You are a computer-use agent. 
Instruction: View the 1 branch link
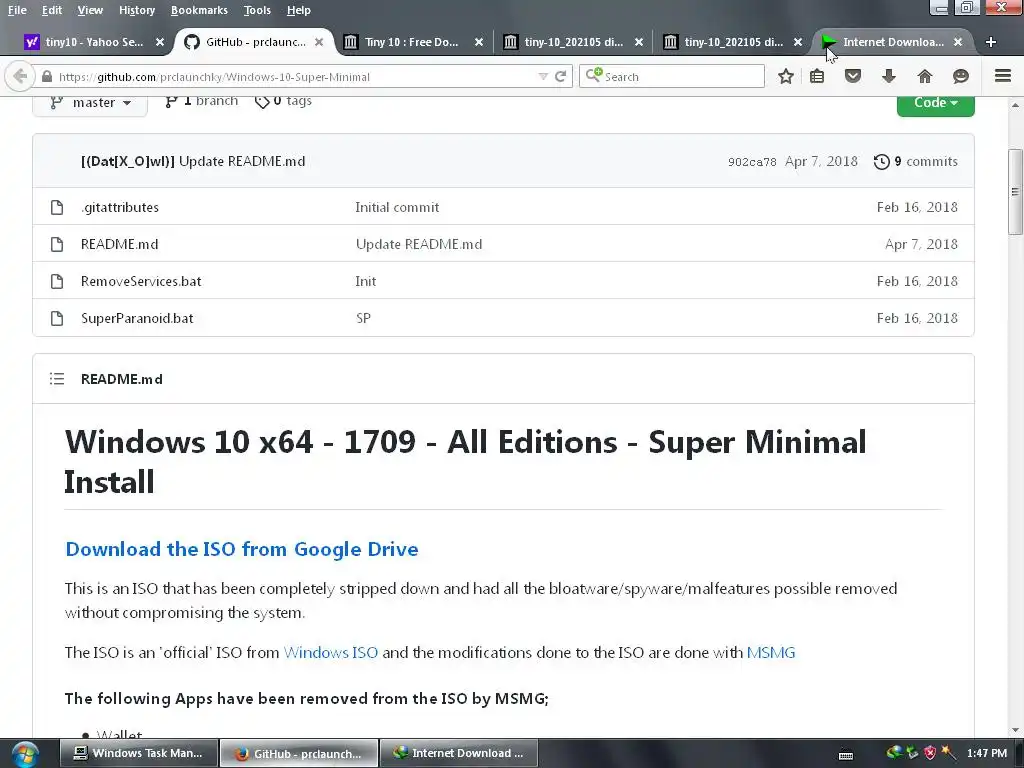click(202, 101)
